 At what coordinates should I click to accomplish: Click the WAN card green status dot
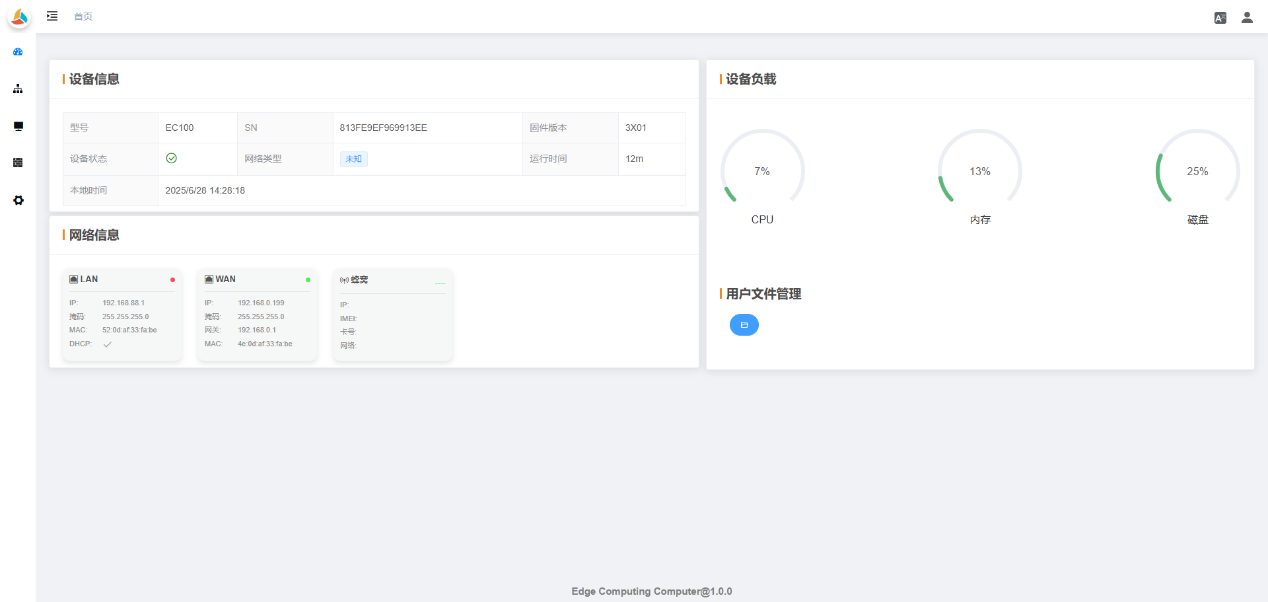point(308,280)
